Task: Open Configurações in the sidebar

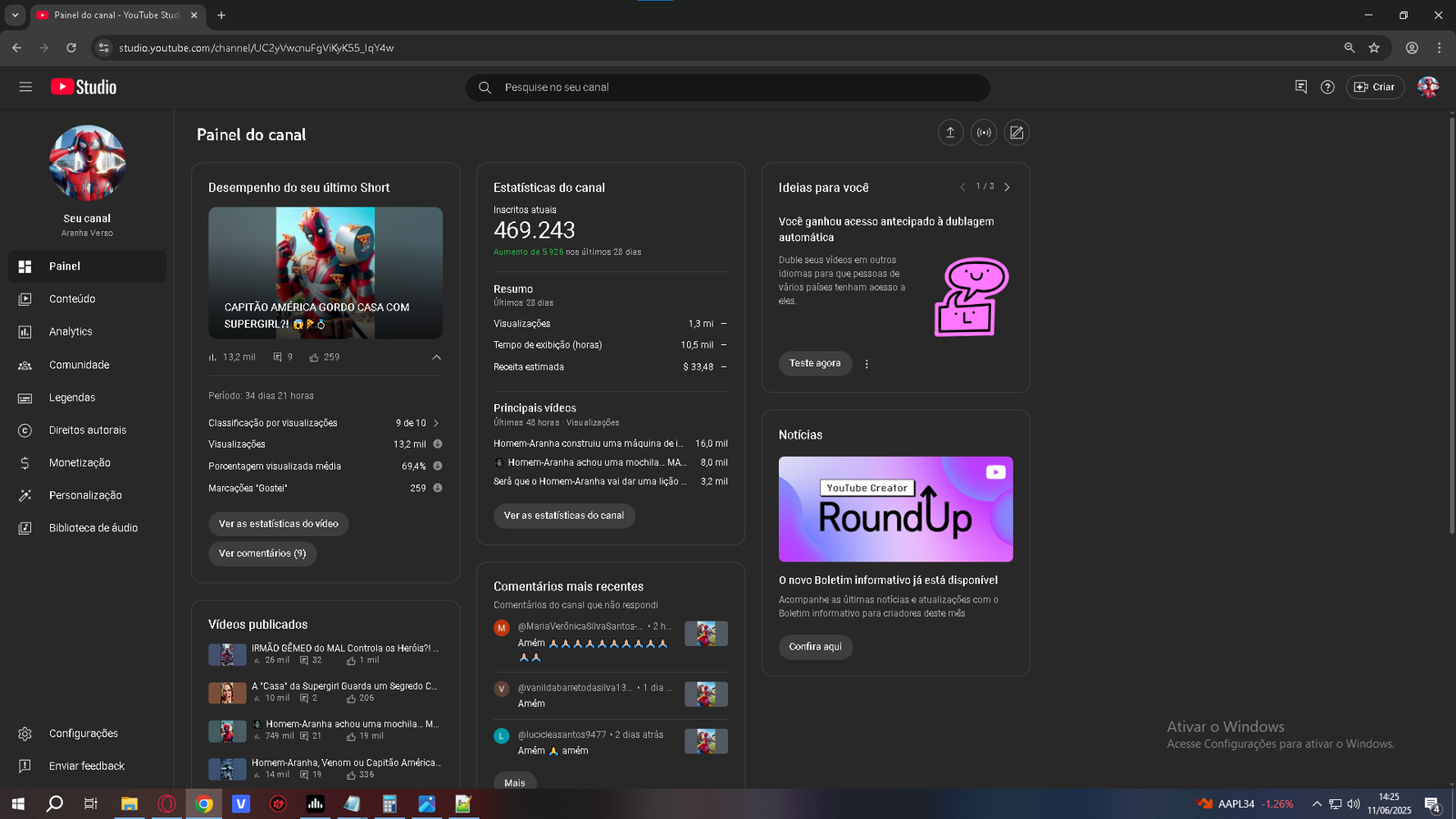Action: click(87, 733)
